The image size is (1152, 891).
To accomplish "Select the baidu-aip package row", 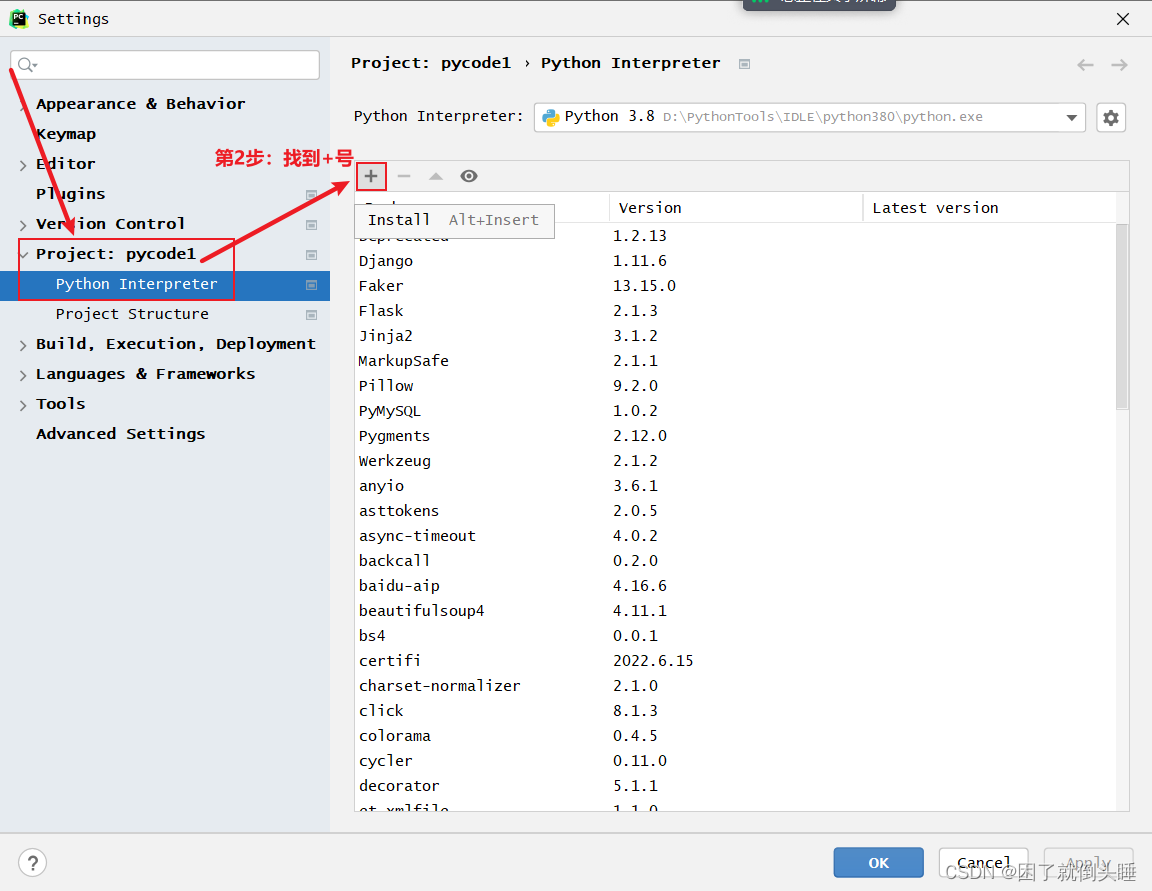I will click(735, 585).
